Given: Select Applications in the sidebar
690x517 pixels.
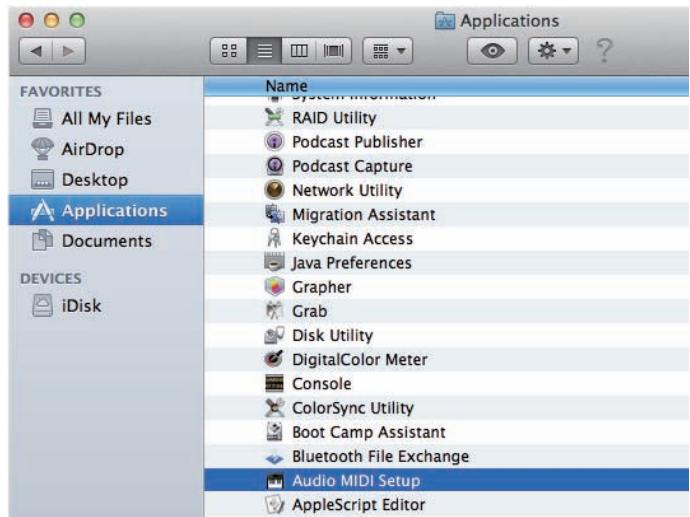Looking at the screenshot, I should (x=106, y=210).
